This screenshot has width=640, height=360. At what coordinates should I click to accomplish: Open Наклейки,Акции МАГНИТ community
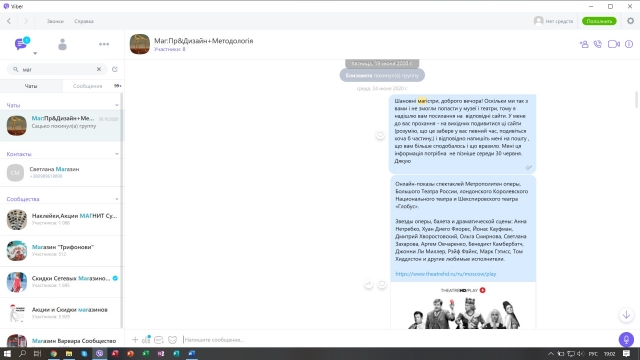pyautogui.click(x=61, y=219)
